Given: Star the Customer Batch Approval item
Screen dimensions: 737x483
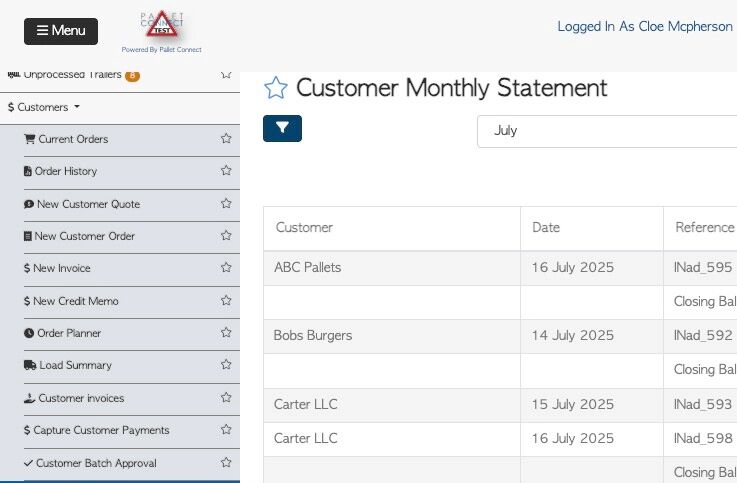Looking at the screenshot, I should click(226, 463).
